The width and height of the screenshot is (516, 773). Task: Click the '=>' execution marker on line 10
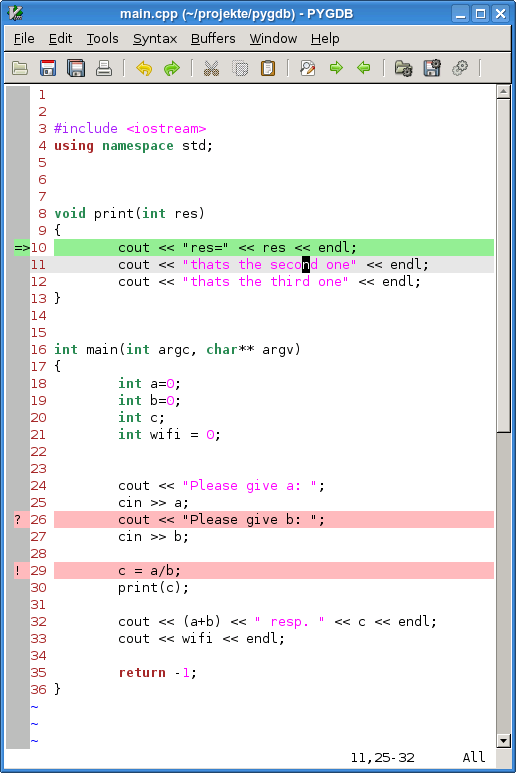pos(22,247)
